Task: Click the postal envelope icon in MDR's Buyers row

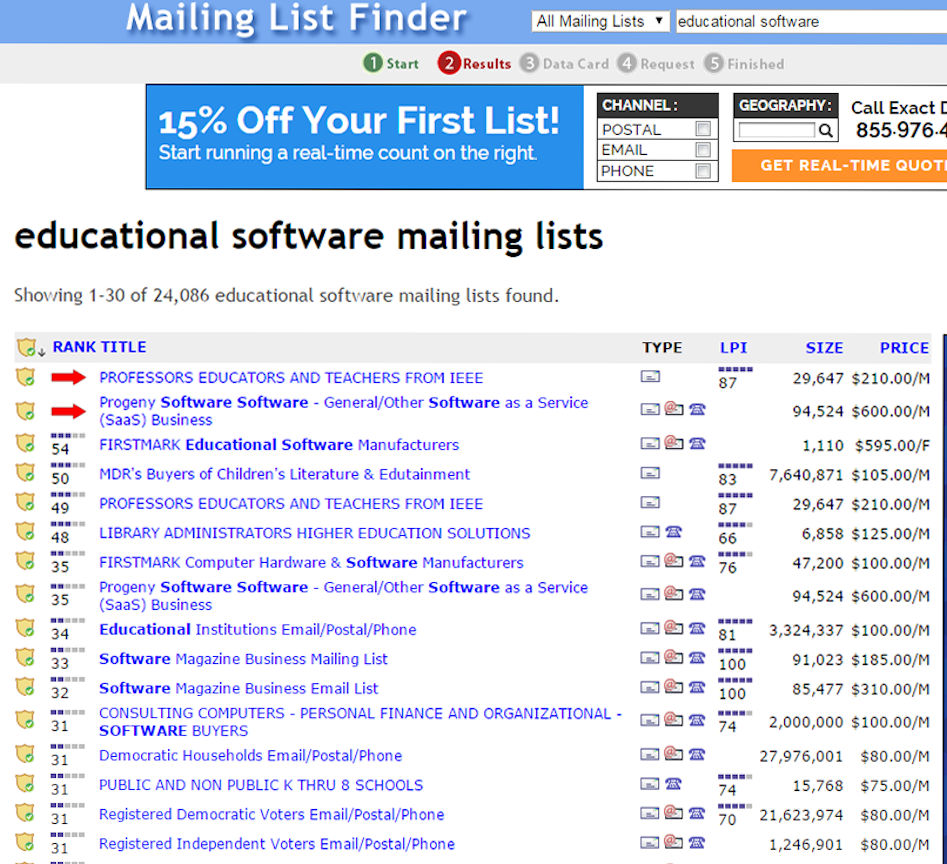Action: coord(650,473)
